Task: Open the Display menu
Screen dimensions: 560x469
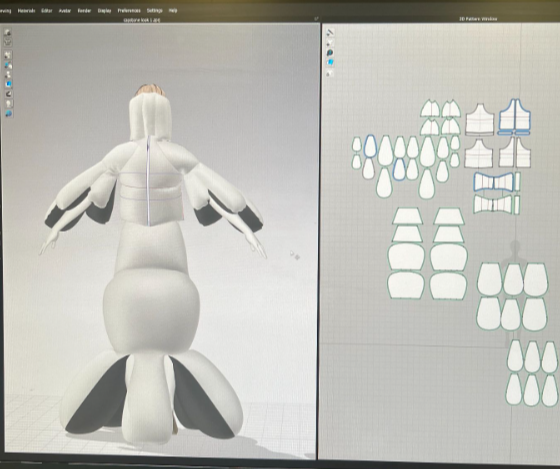Action: [x=104, y=11]
